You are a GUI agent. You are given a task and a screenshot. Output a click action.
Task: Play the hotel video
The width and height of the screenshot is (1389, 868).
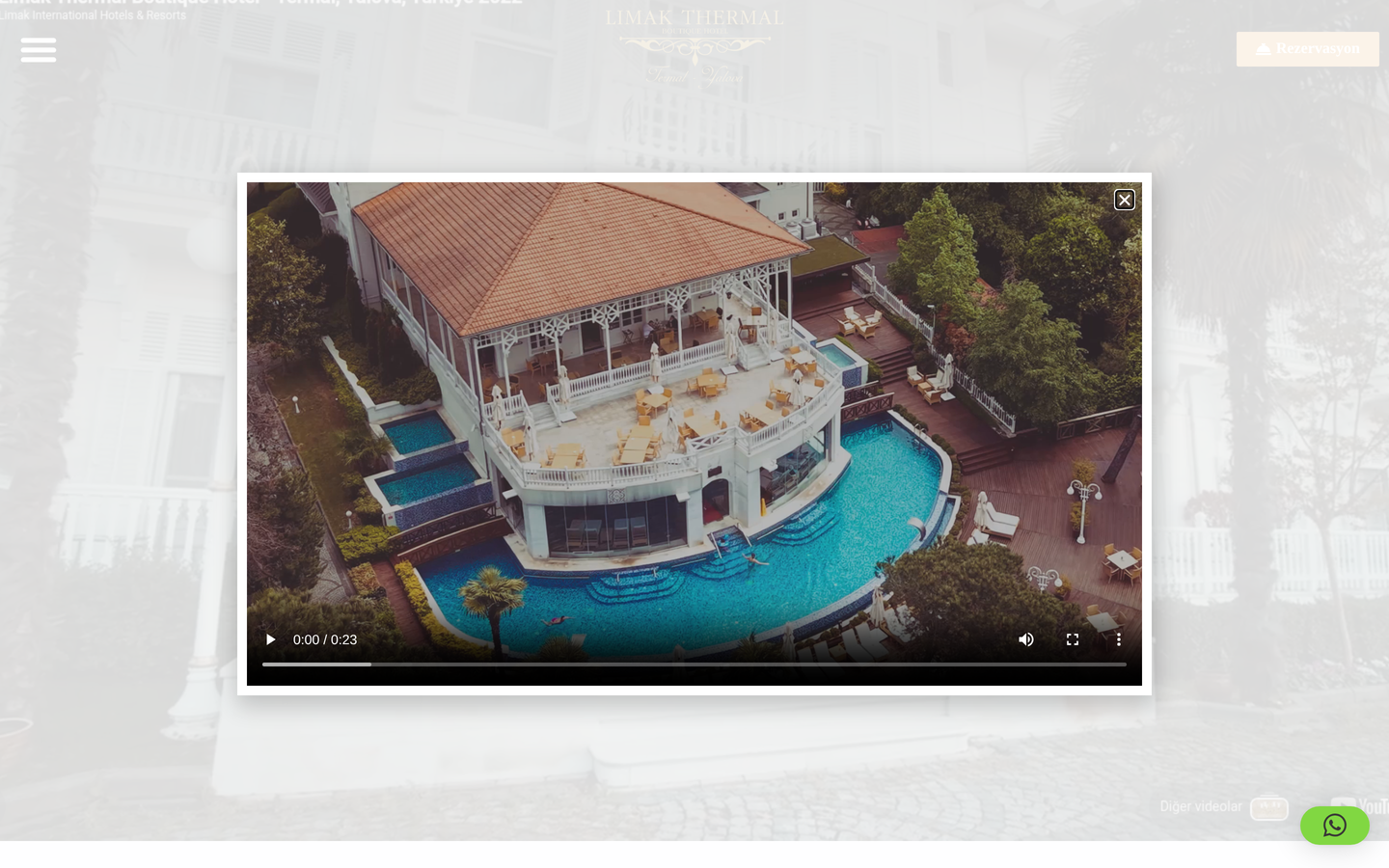coord(271,639)
